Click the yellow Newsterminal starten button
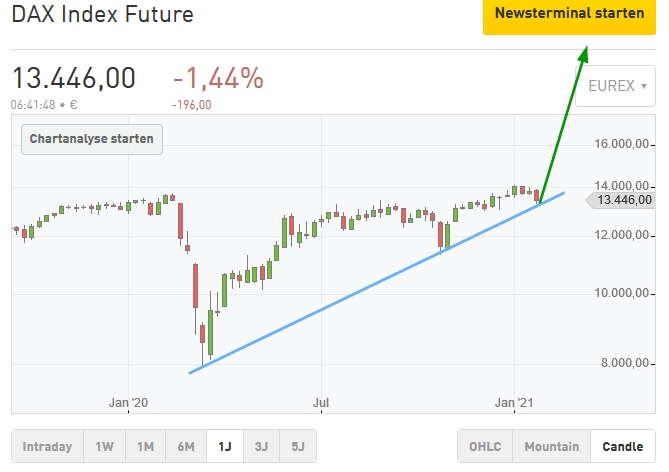This screenshot has height=472, width=669. (570, 14)
